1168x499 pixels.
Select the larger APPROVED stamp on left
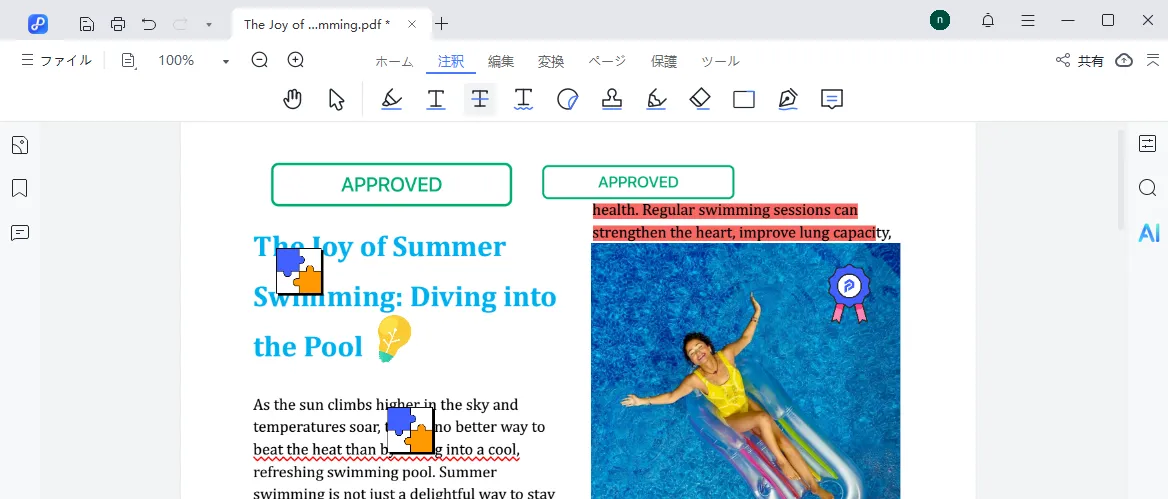point(392,185)
